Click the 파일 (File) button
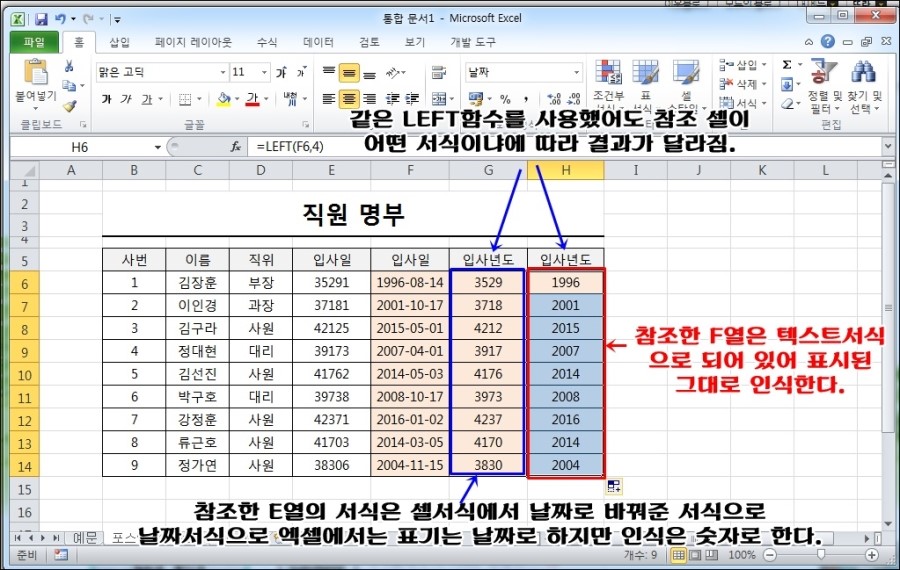Image resolution: width=900 pixels, height=570 pixels. click(x=34, y=42)
